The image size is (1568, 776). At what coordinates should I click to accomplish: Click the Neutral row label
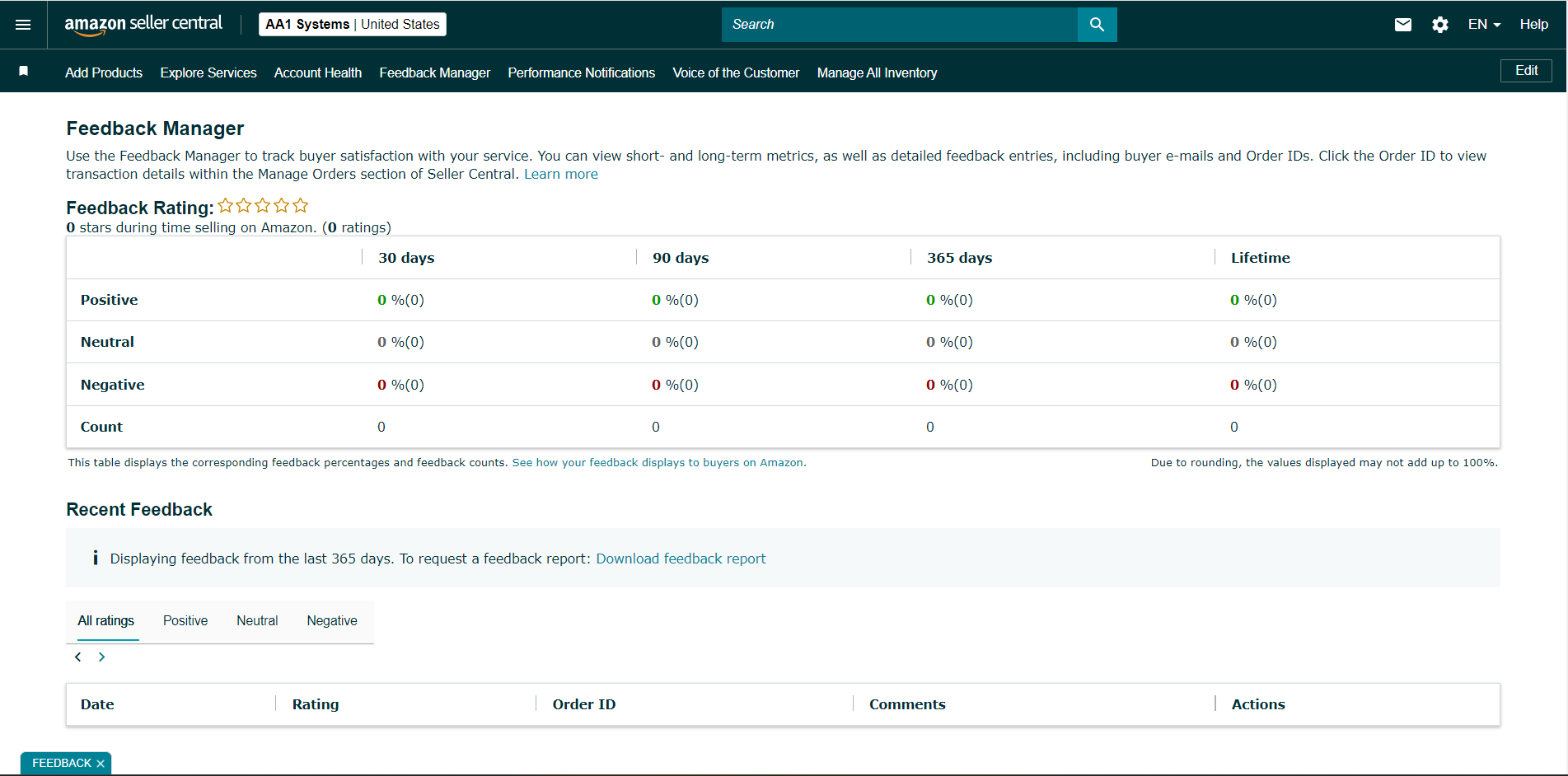coord(107,342)
